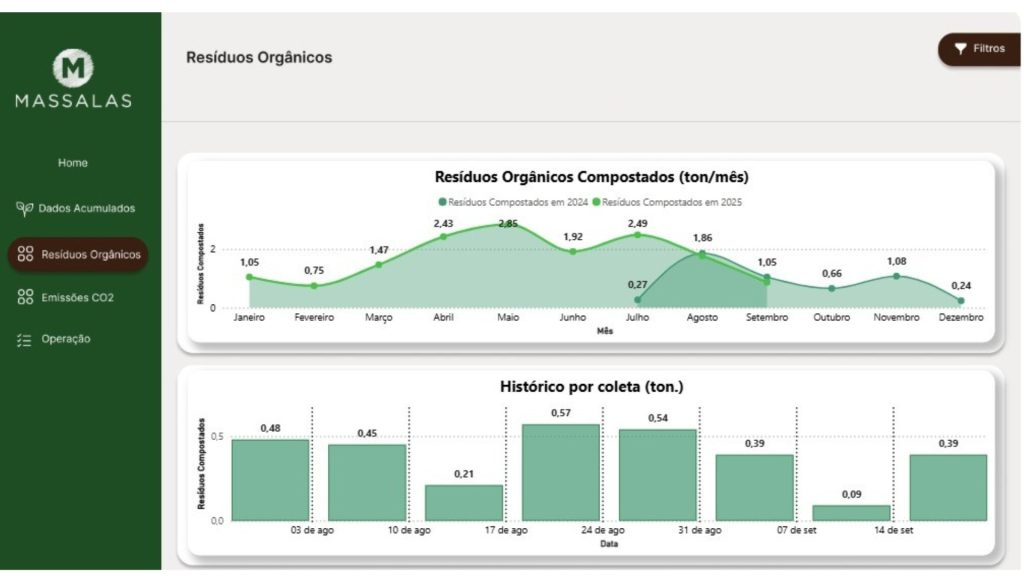Click the Agosto axis label
This screenshot has width=1024, height=576.
[702, 317]
